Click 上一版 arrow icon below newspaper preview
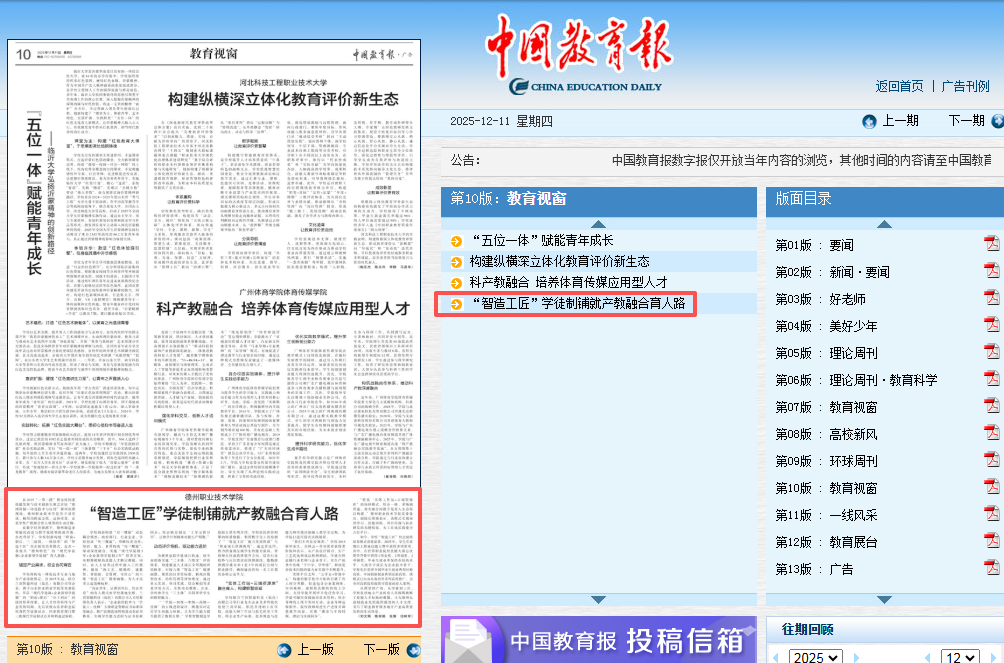1004x663 pixels. 284,650
